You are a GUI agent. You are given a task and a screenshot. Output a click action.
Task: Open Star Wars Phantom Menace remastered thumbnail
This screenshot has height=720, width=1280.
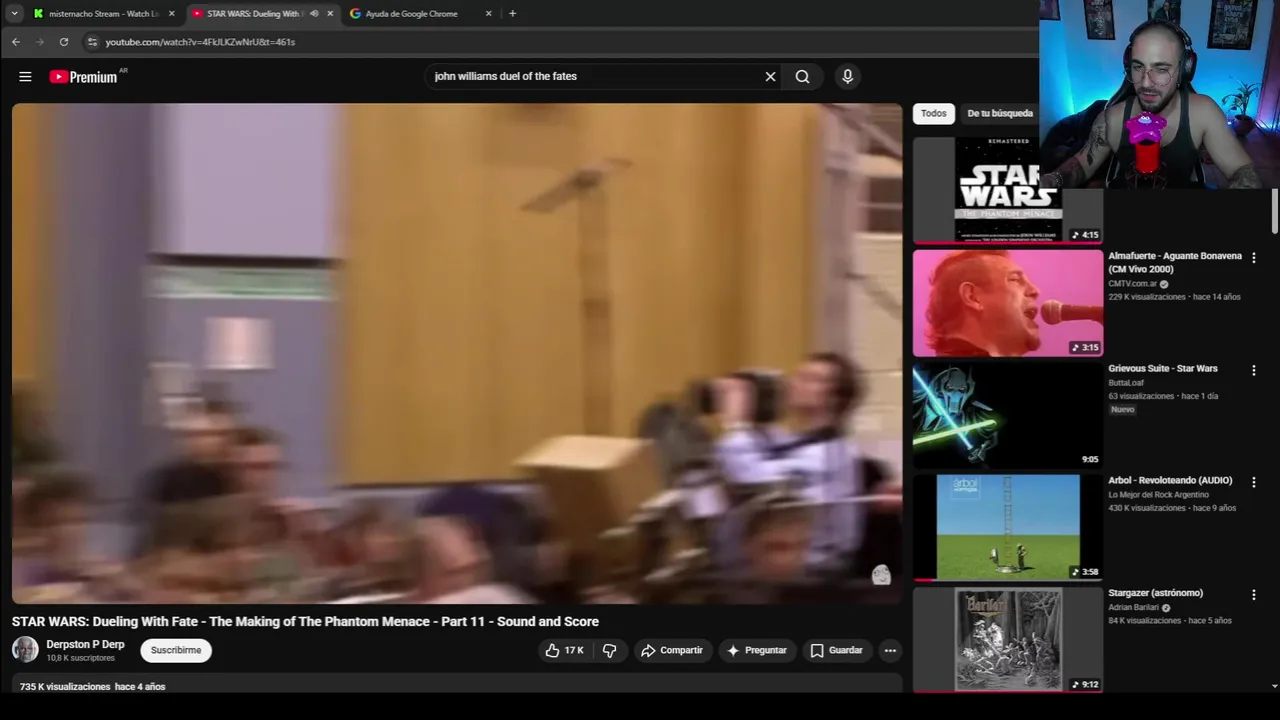(x=1007, y=190)
